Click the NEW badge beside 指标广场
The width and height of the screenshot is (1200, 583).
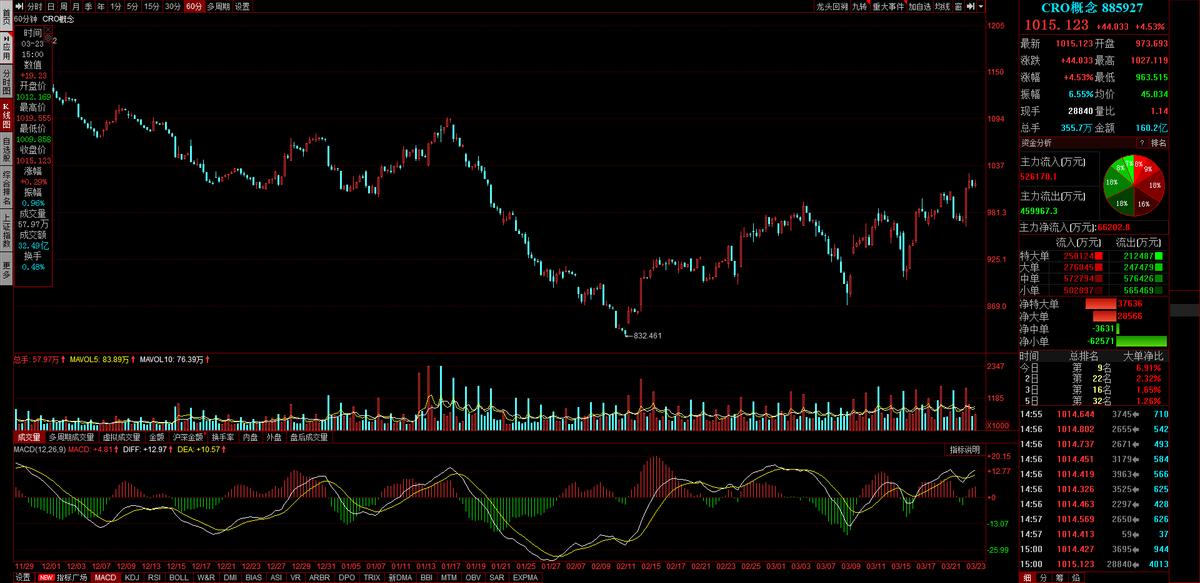[x=46, y=577]
